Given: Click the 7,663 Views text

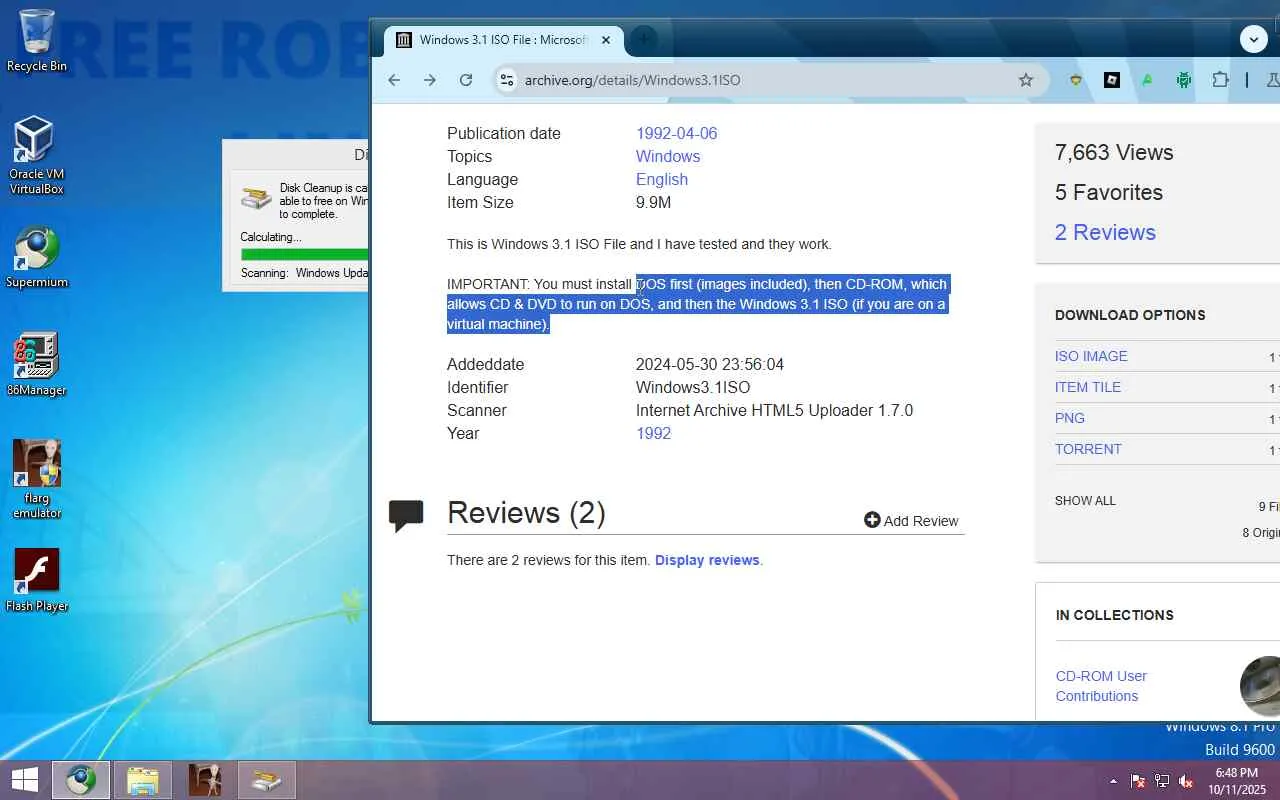Looking at the screenshot, I should pos(1114,152).
